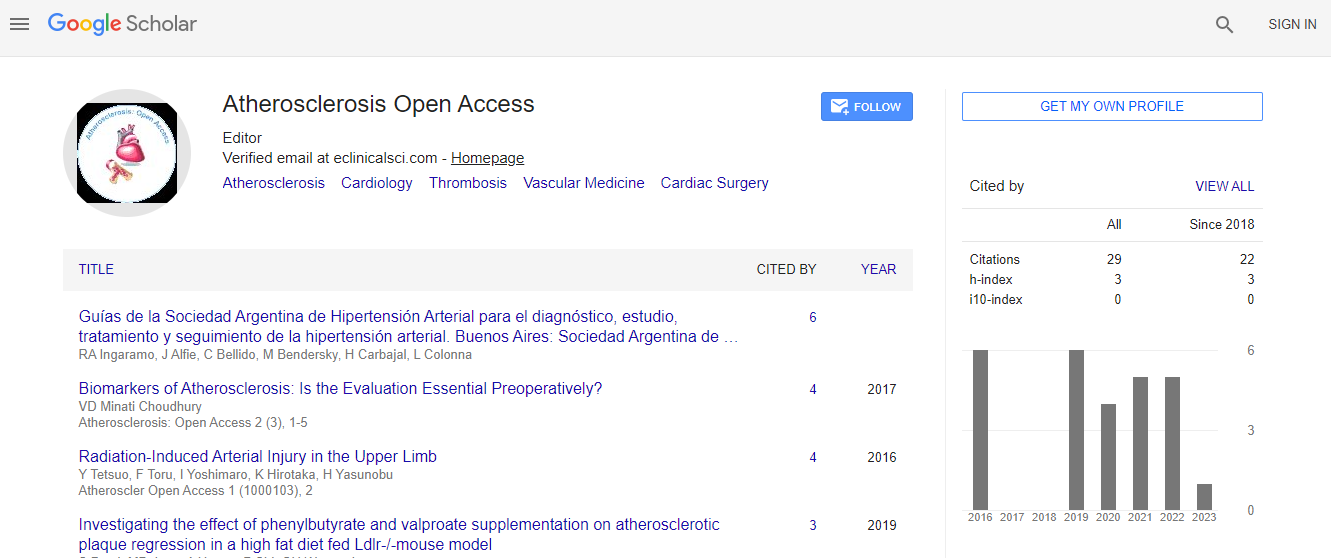Select the Cardiology interest tag
This screenshot has height=558, width=1331.
pyautogui.click(x=376, y=183)
